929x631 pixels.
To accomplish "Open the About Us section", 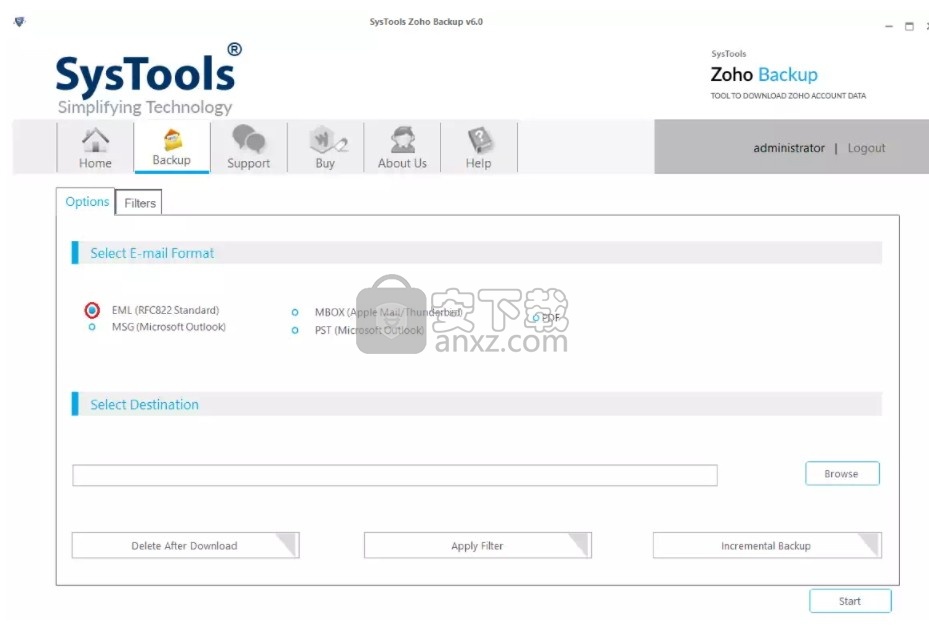I will coord(402,148).
